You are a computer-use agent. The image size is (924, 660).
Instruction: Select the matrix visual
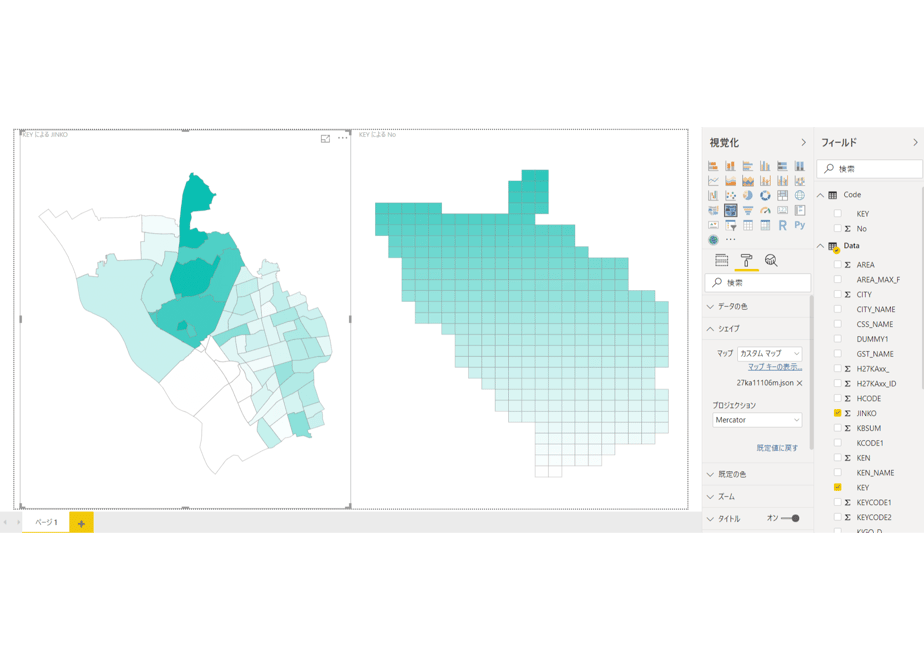[765, 225]
